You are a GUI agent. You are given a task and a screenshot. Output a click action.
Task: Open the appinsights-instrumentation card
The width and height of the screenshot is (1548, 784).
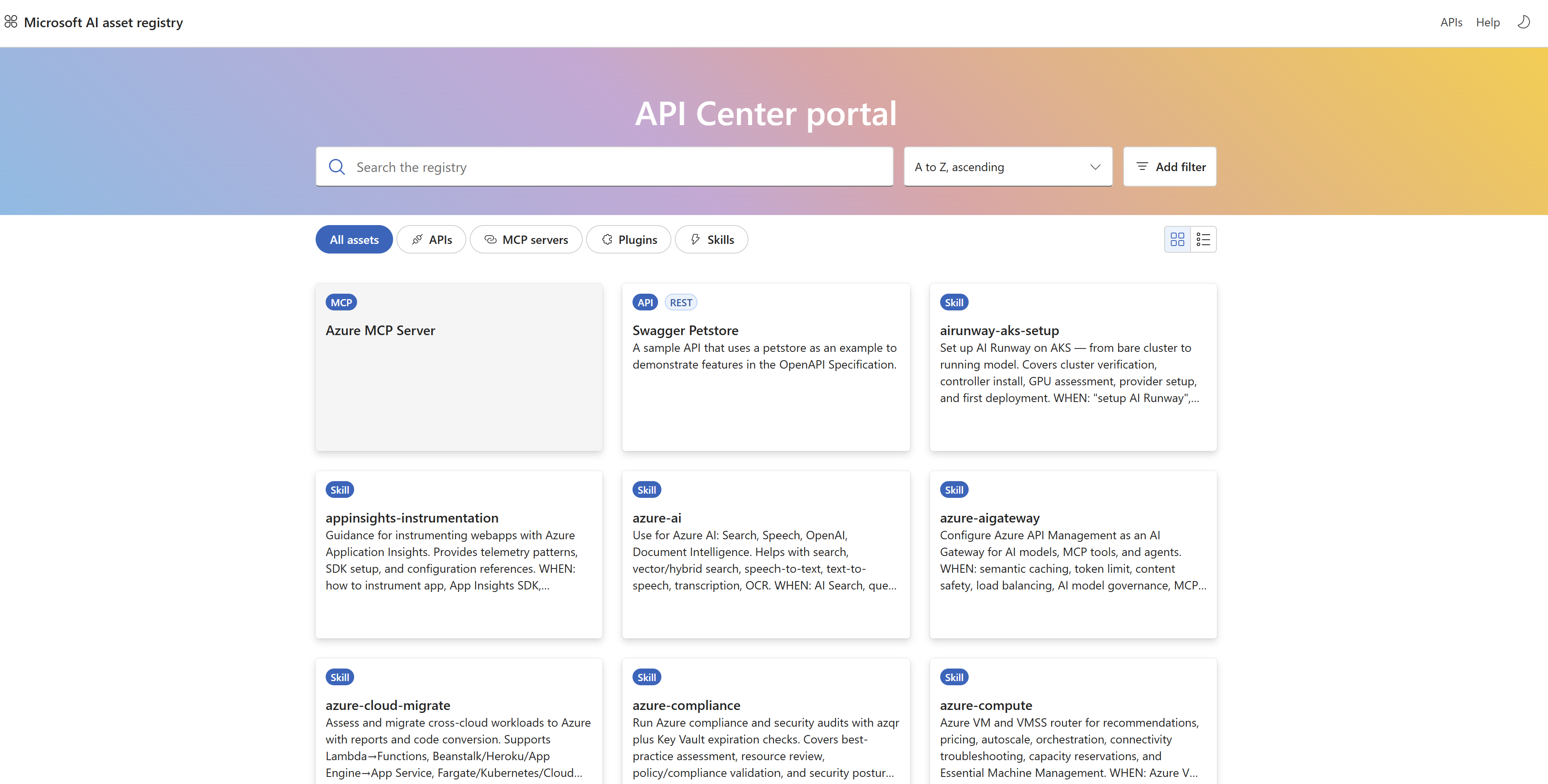(459, 554)
